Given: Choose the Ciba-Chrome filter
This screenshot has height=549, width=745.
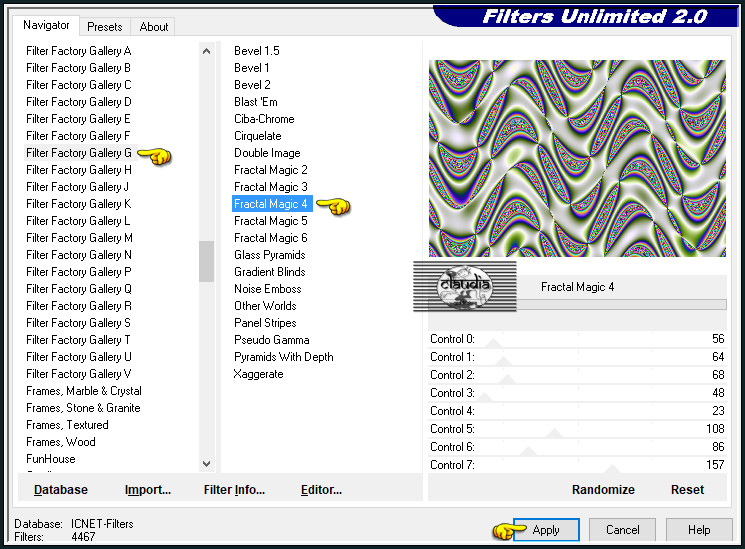Looking at the screenshot, I should 264,119.
